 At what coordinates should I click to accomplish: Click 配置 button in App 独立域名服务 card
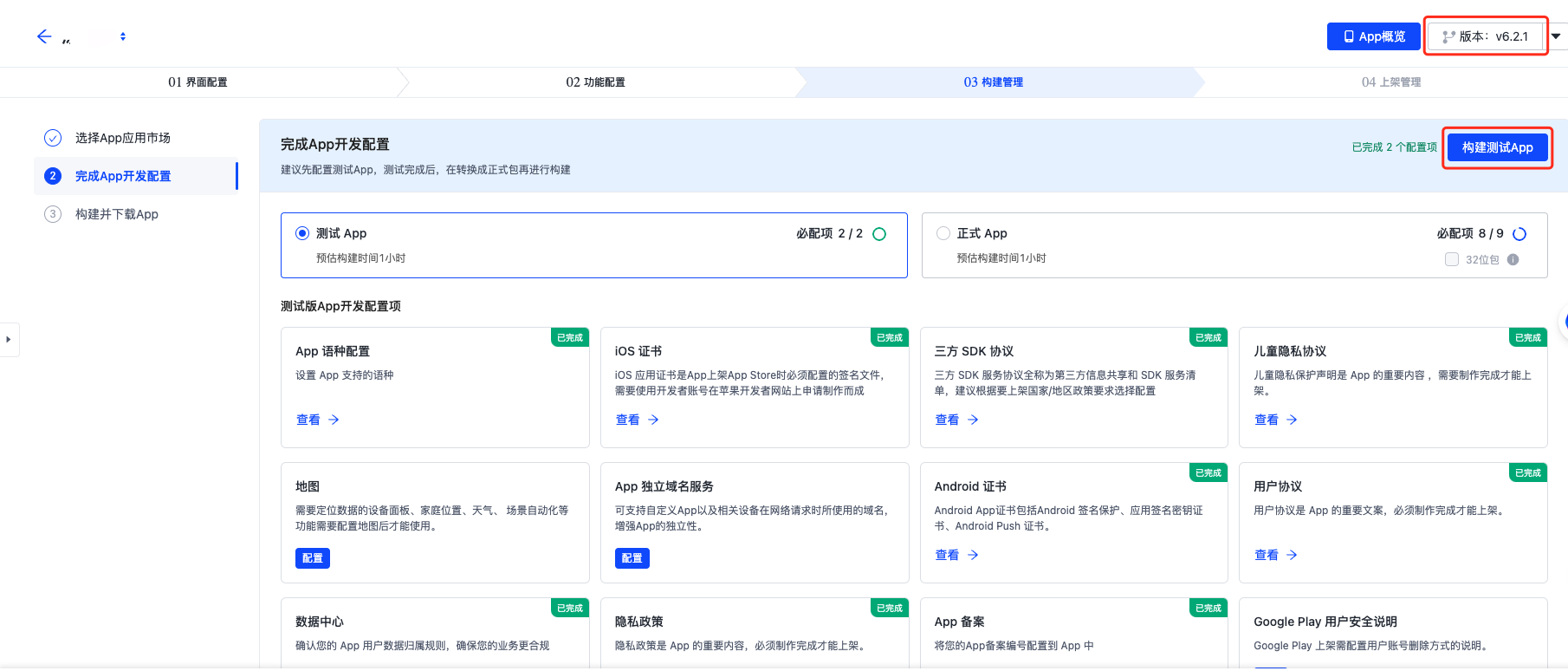pyautogui.click(x=632, y=558)
